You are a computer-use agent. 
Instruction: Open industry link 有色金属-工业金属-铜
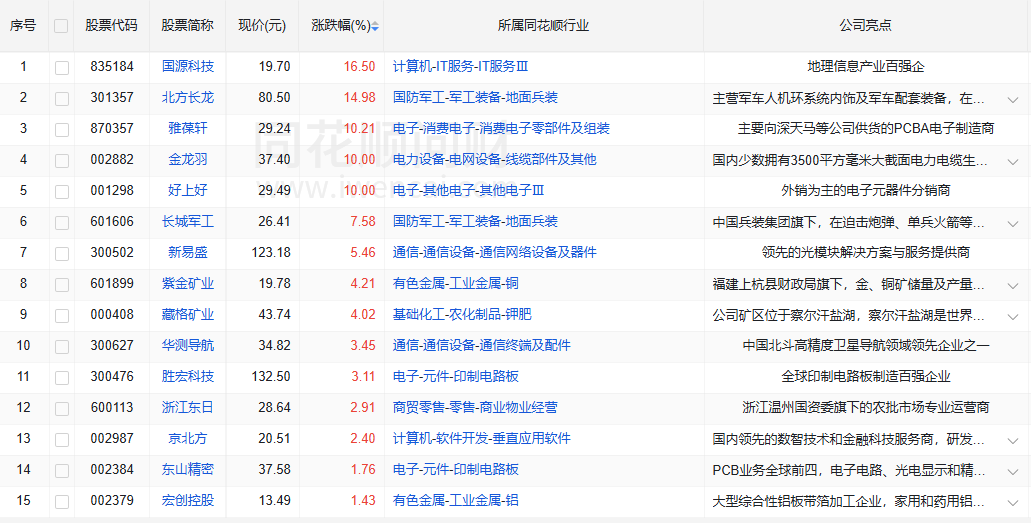(x=456, y=284)
